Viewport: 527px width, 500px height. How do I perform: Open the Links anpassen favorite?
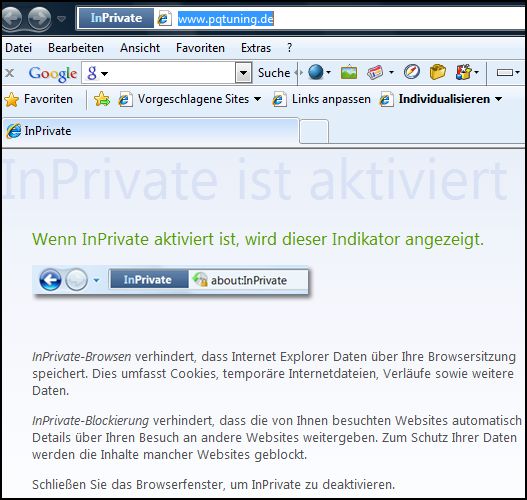pos(321,99)
